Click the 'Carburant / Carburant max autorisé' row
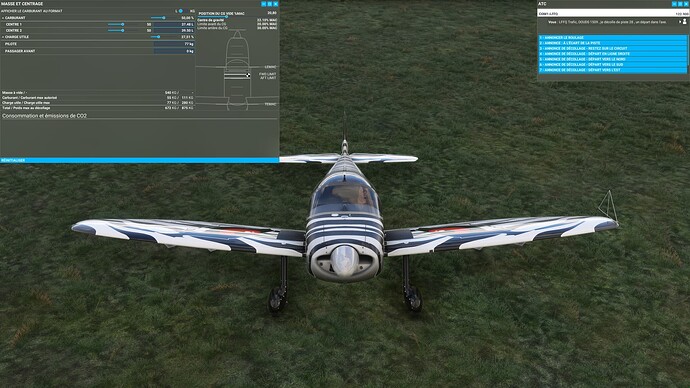The image size is (690, 388). coord(97,98)
